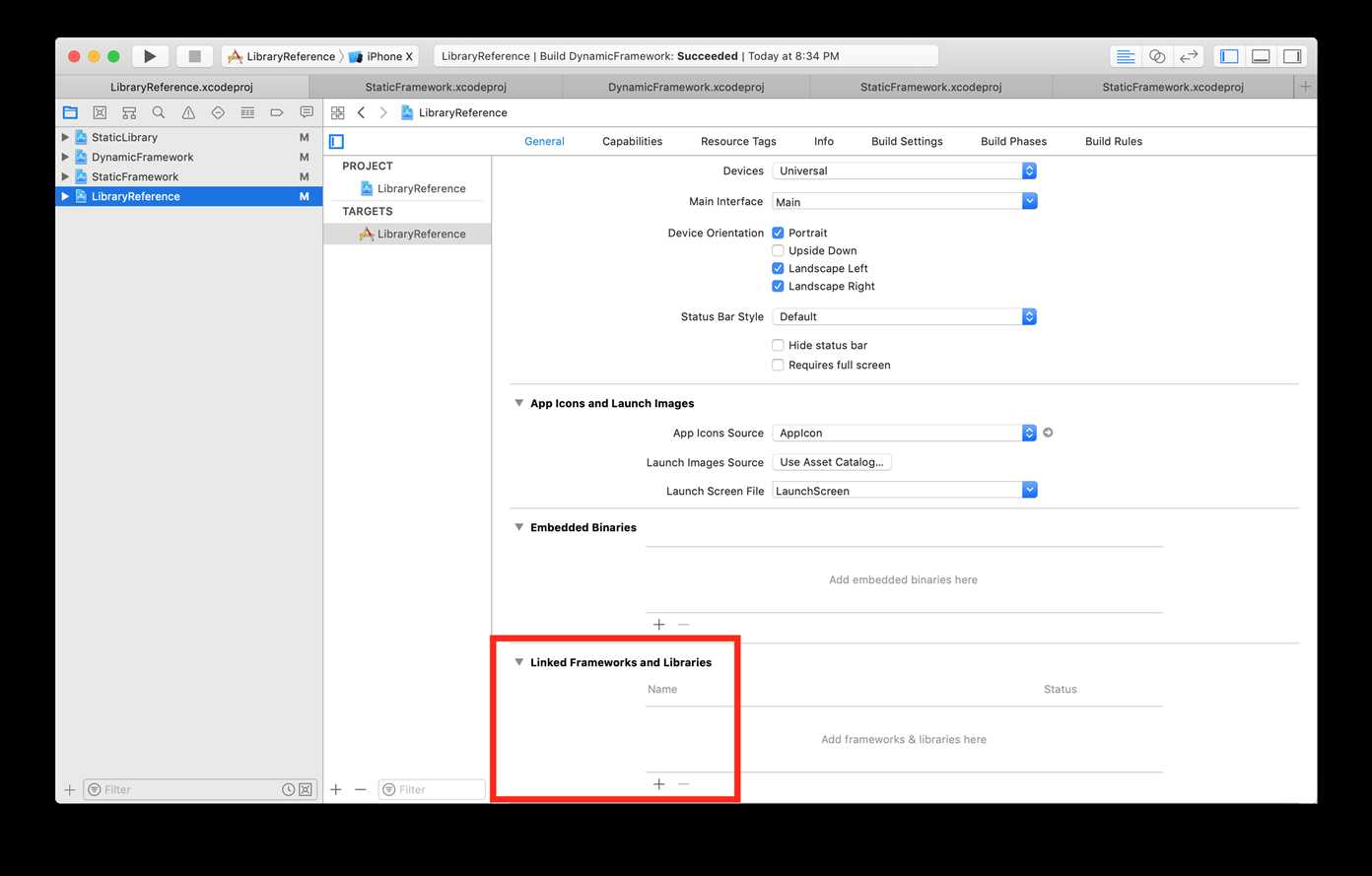
Task: Open the Devices dropdown
Action: click(904, 170)
